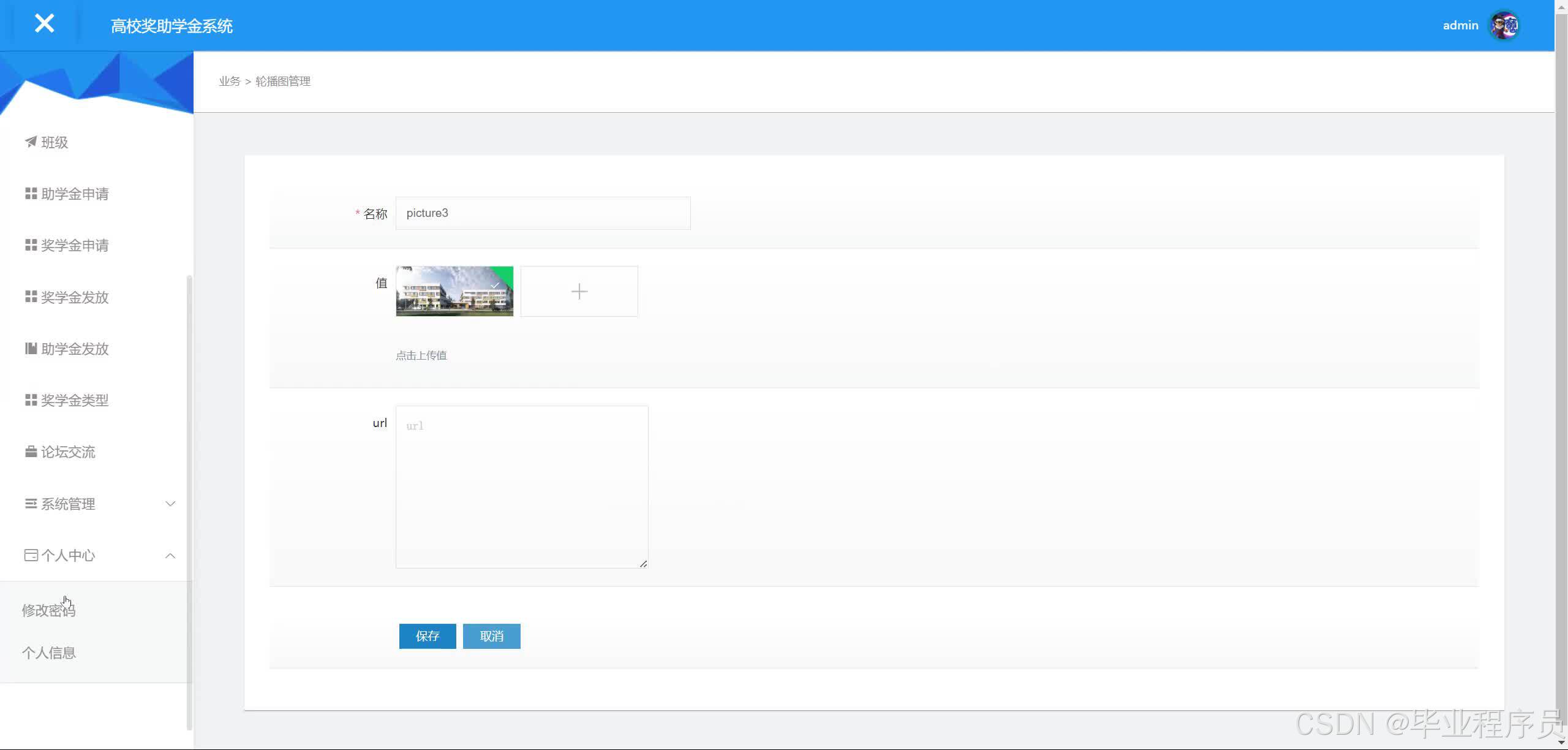Image resolution: width=1568 pixels, height=750 pixels.
Task: Click the briefcase icon next to 论坛交流
Action: point(31,452)
